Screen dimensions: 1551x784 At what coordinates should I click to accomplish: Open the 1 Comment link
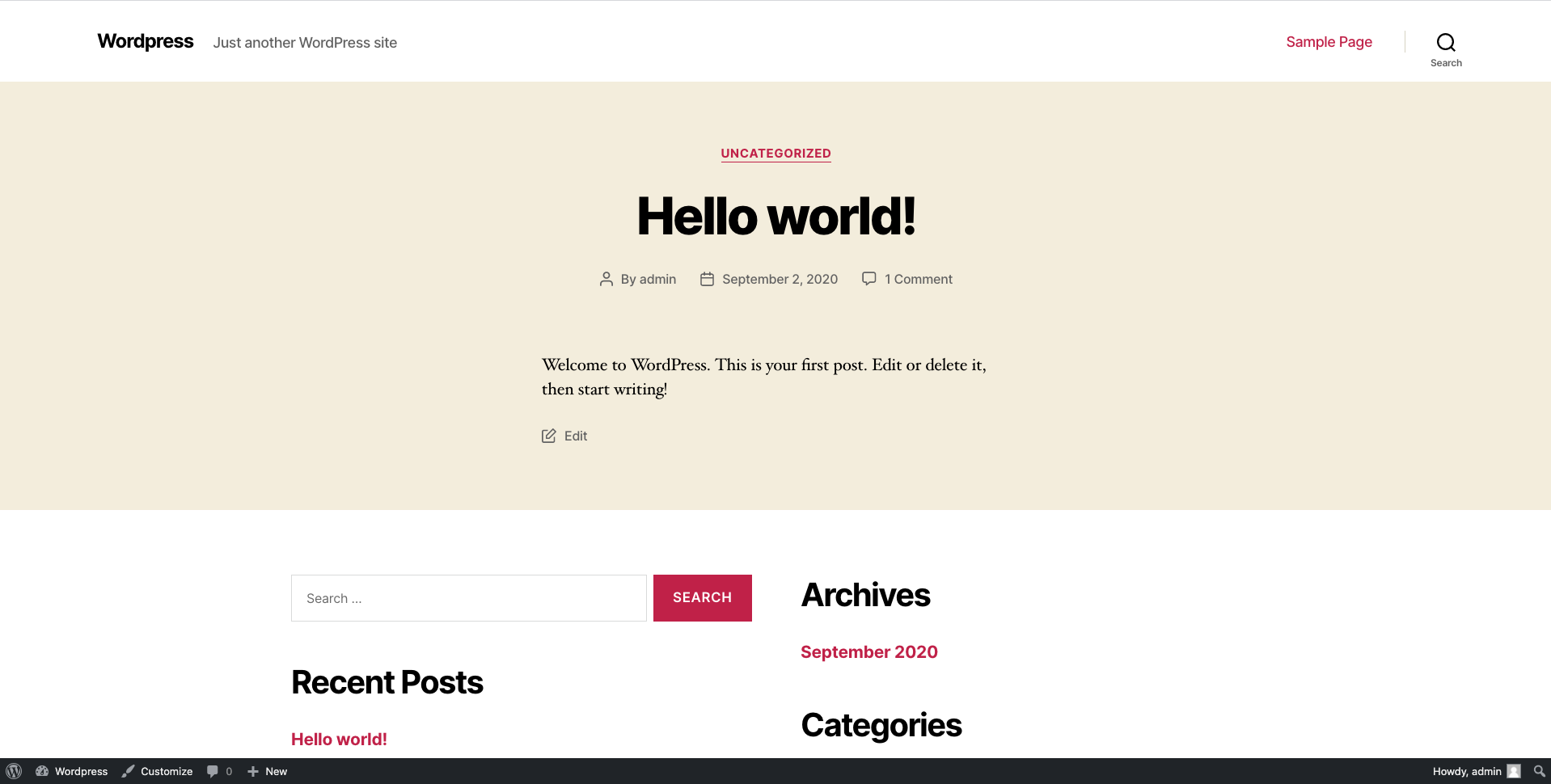[918, 279]
